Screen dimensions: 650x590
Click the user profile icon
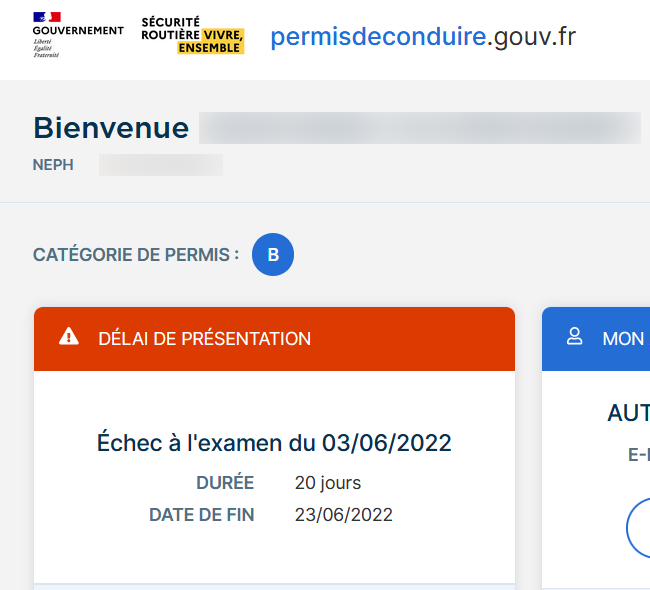coord(575,336)
